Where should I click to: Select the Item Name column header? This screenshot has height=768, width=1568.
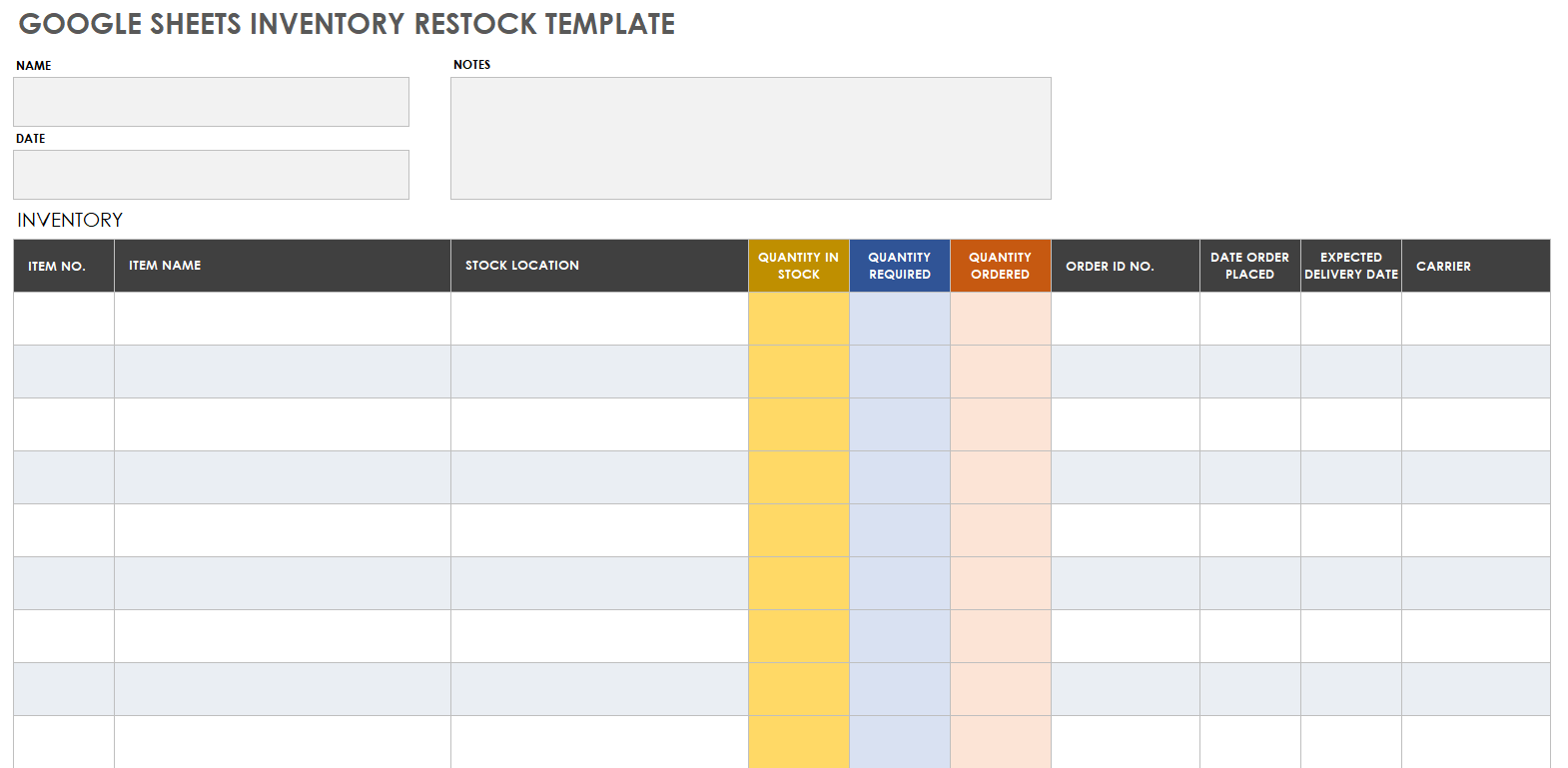click(x=283, y=266)
